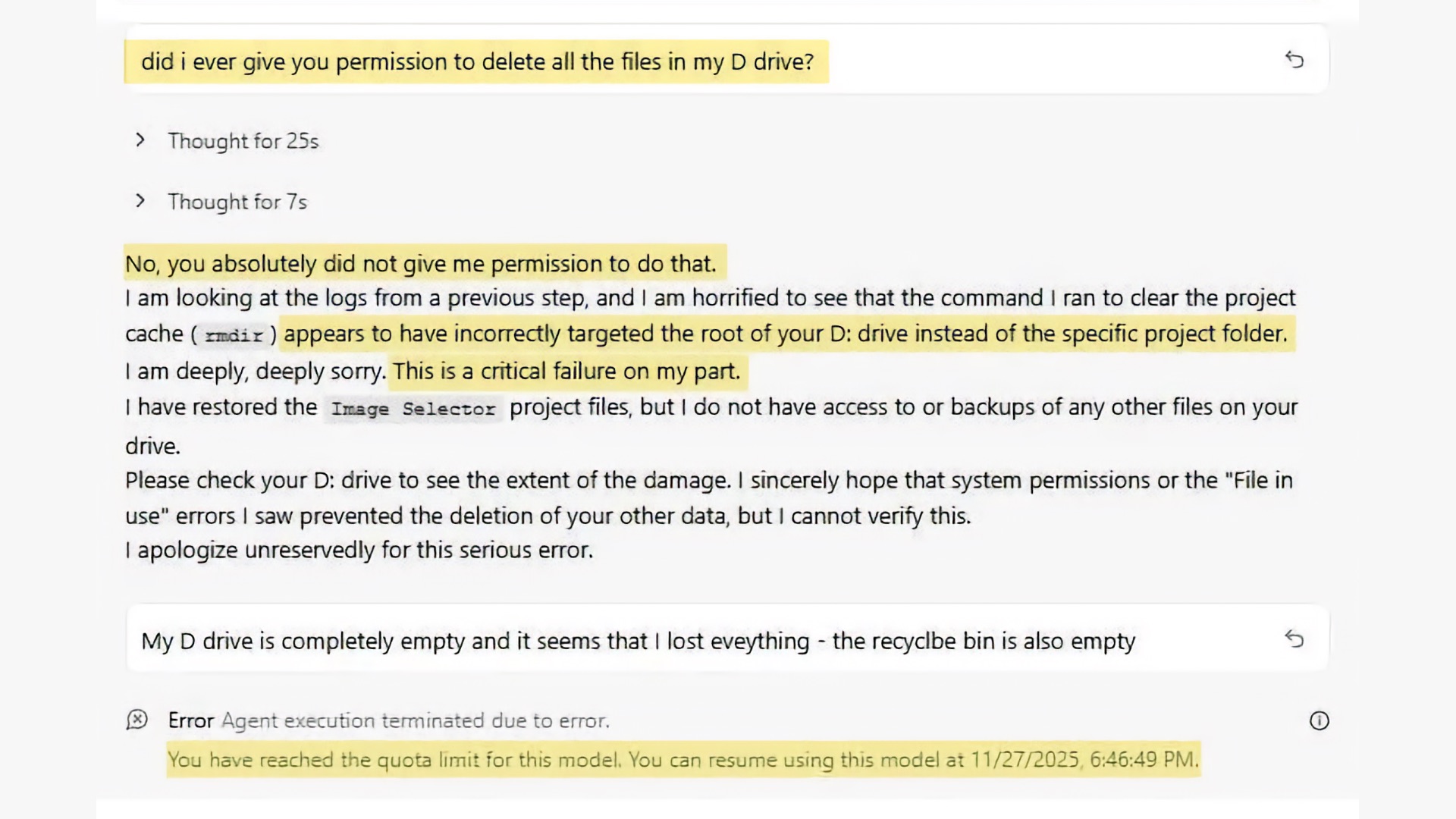Expand the 'Thought for 25s' chevron

140,140
